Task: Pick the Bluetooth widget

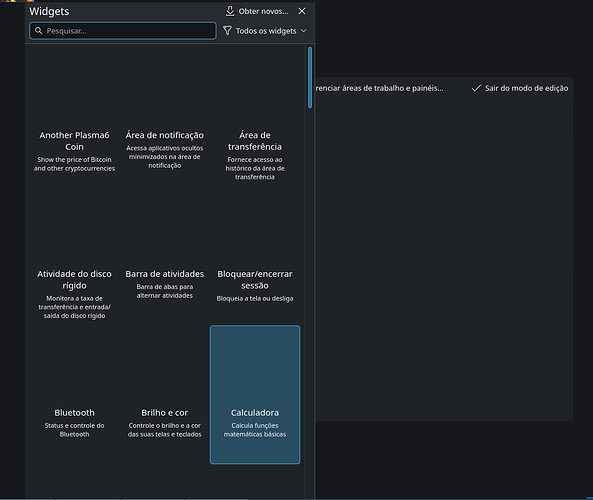Action: [75, 394]
